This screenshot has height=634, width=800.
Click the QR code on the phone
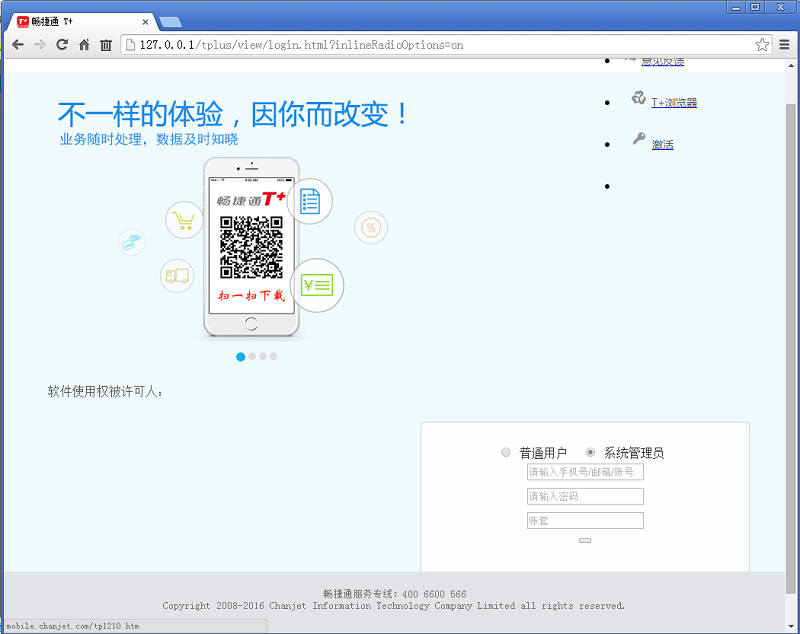(x=251, y=247)
